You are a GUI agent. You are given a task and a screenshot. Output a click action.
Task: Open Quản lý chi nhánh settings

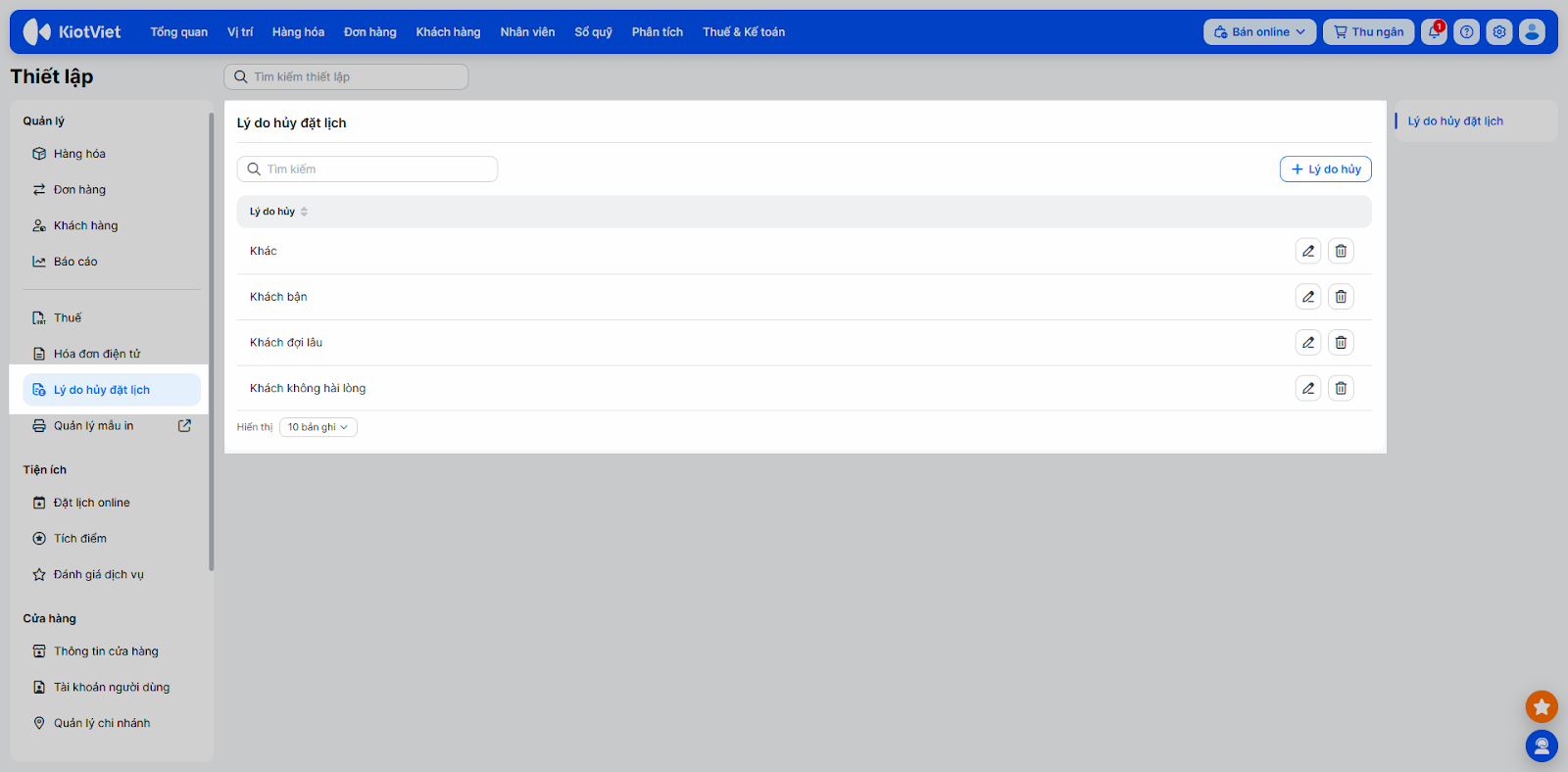click(112, 723)
